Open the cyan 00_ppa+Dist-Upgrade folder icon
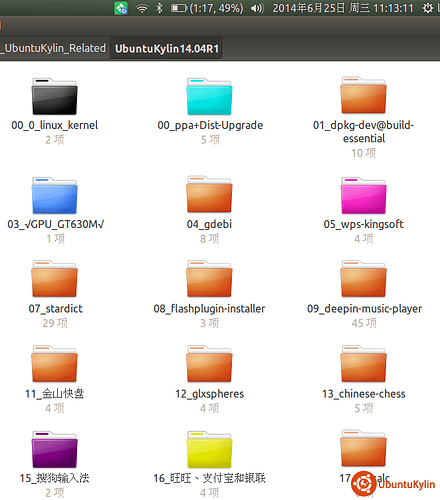440x500 pixels. pyautogui.click(x=209, y=96)
